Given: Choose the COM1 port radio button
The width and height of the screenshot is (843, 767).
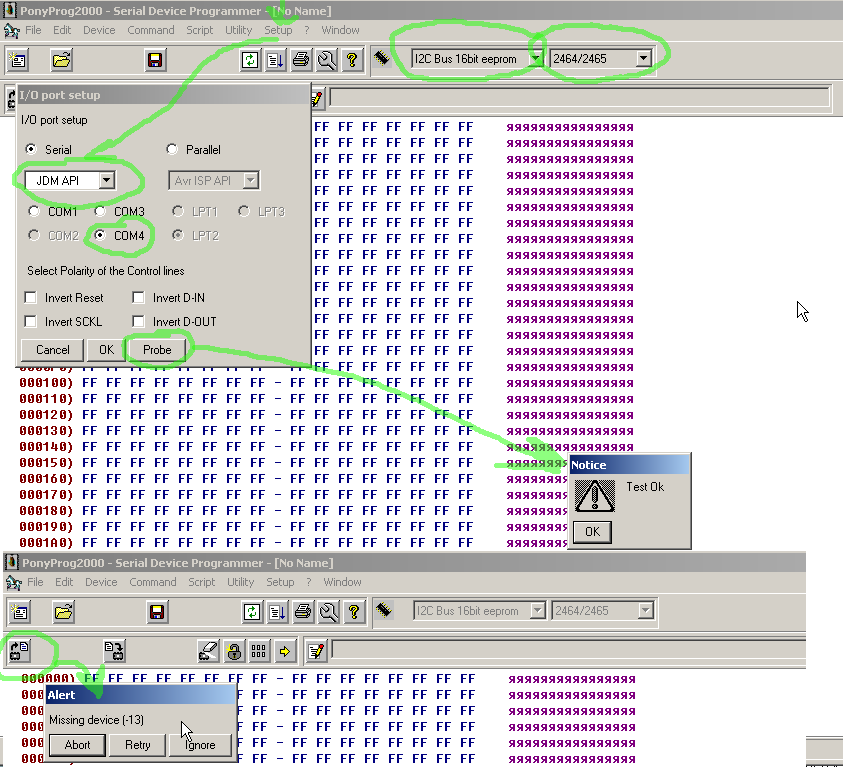Looking at the screenshot, I should coord(35,212).
